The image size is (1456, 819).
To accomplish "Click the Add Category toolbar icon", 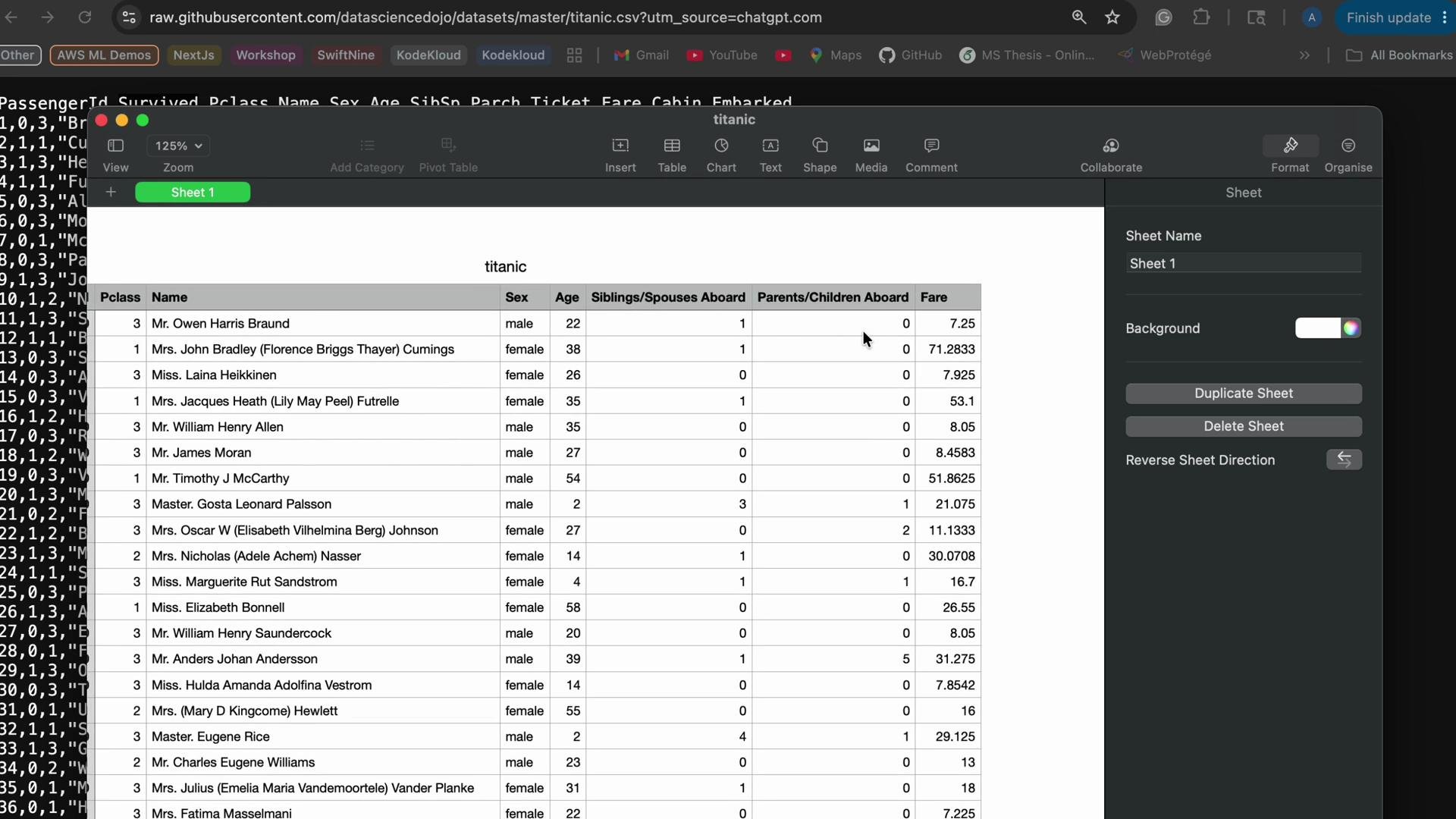I will coord(367,145).
